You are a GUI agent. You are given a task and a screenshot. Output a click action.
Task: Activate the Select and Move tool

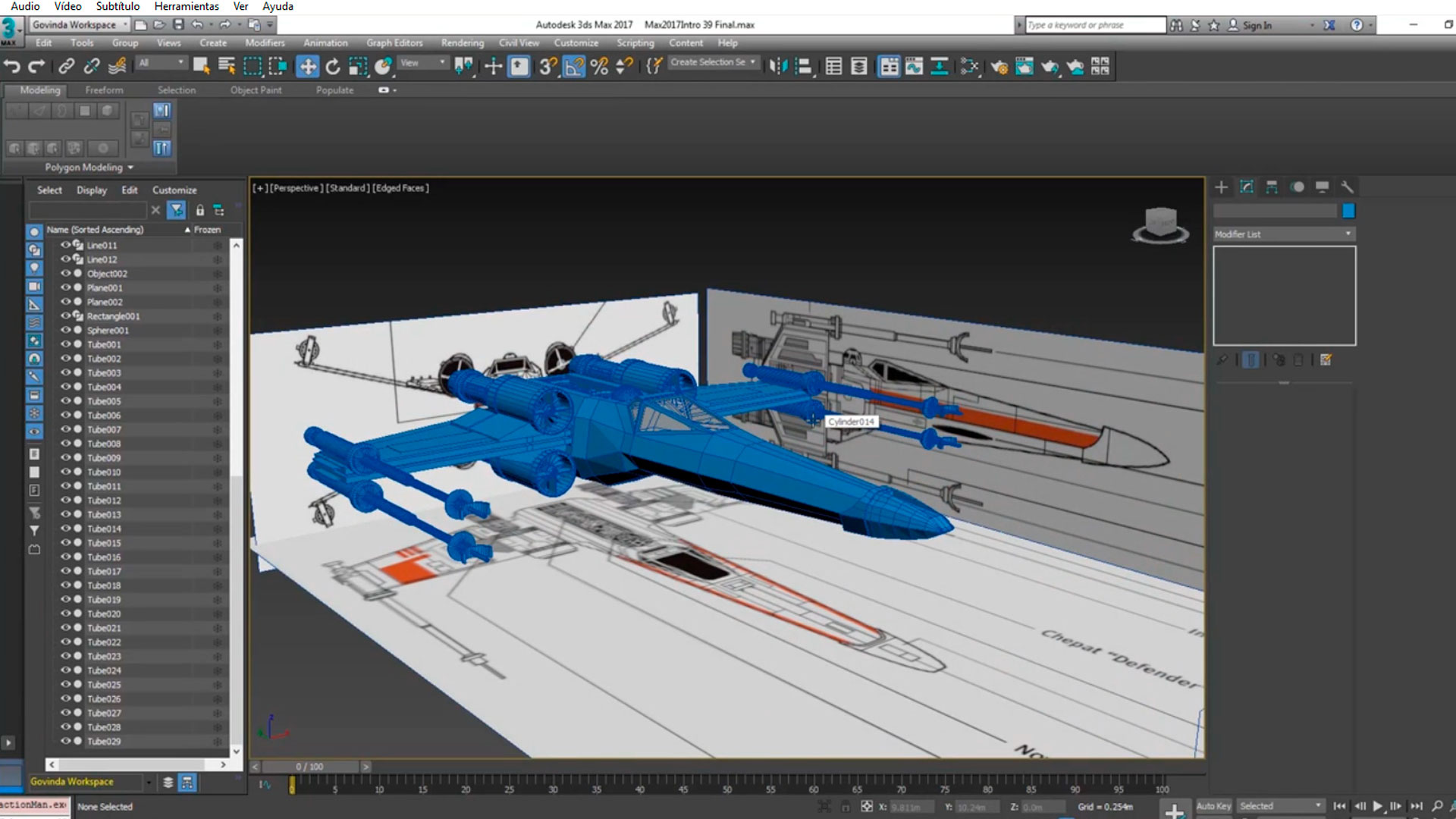pos(308,67)
